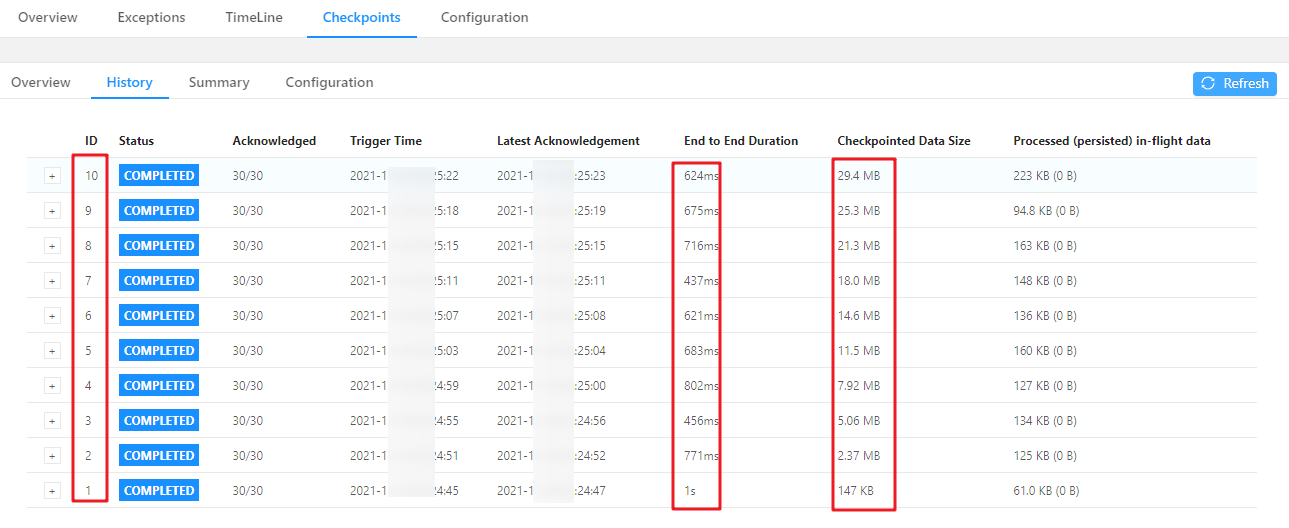Open the TimeLine tab
The image size is (1289, 528).
pyautogui.click(x=254, y=18)
